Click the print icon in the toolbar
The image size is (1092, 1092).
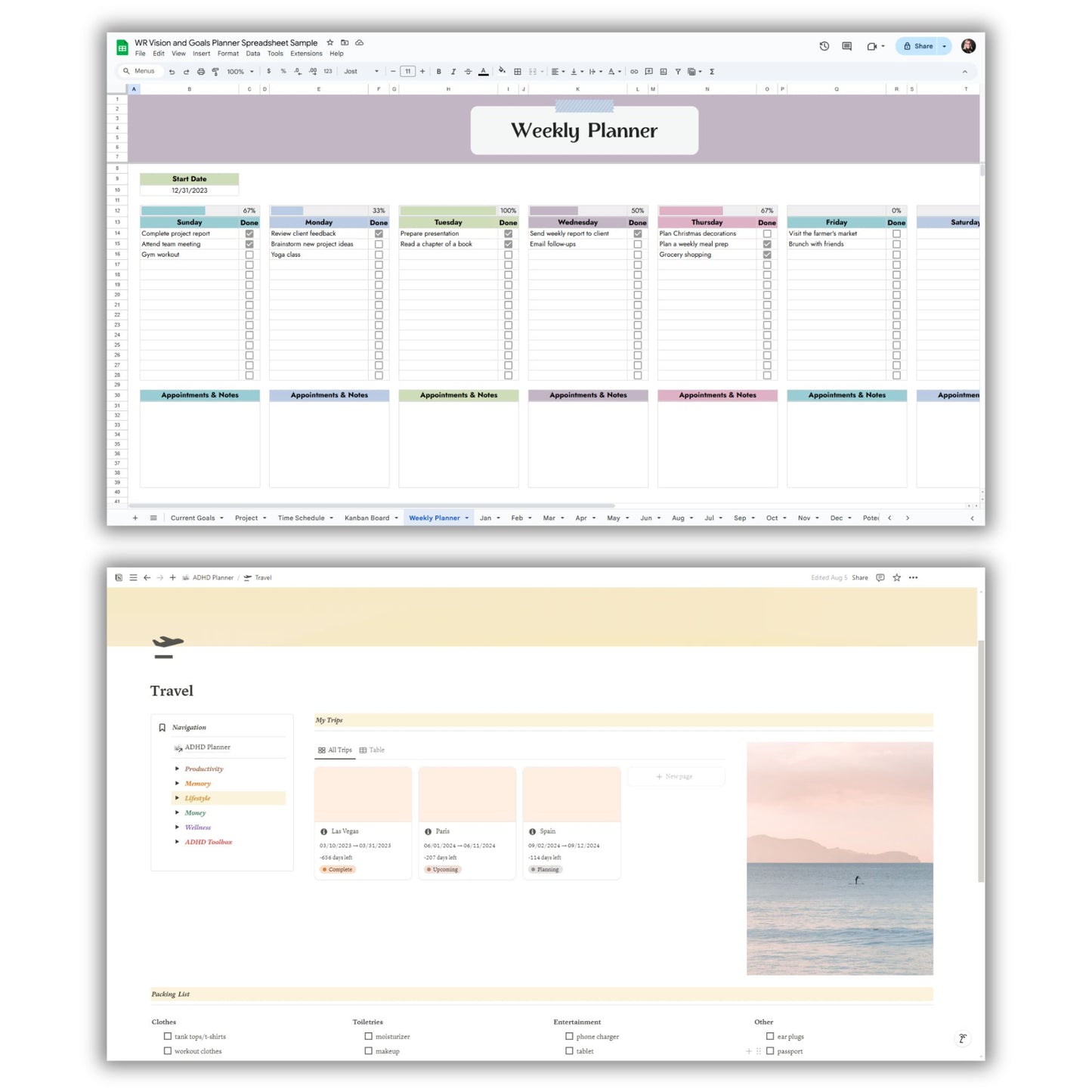pos(201,72)
